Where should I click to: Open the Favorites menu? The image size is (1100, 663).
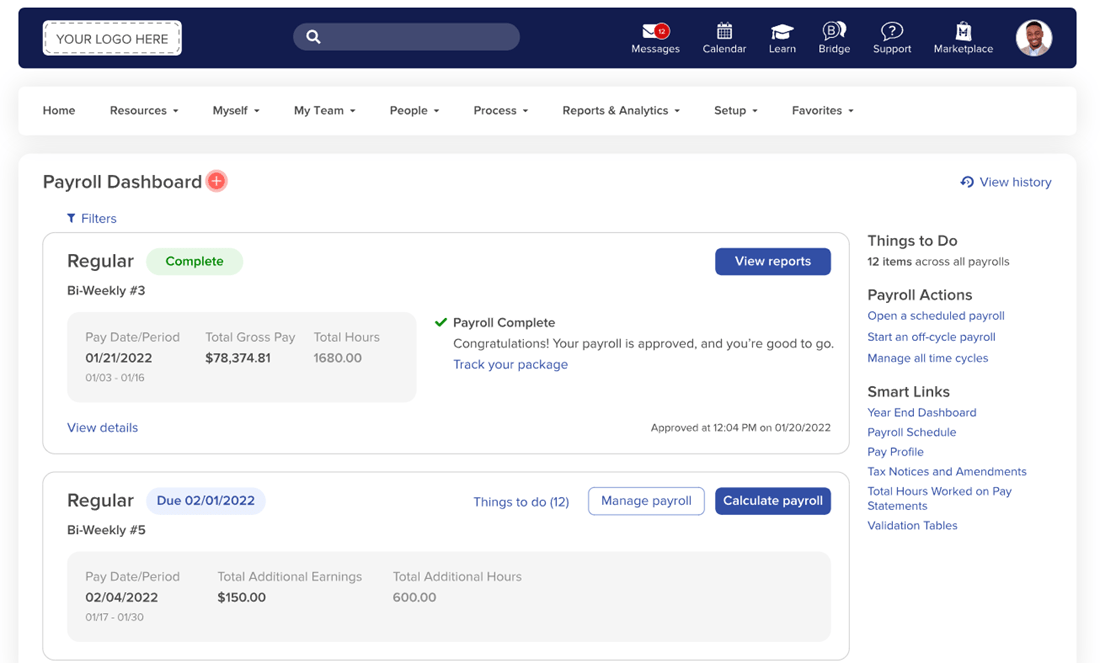(821, 110)
